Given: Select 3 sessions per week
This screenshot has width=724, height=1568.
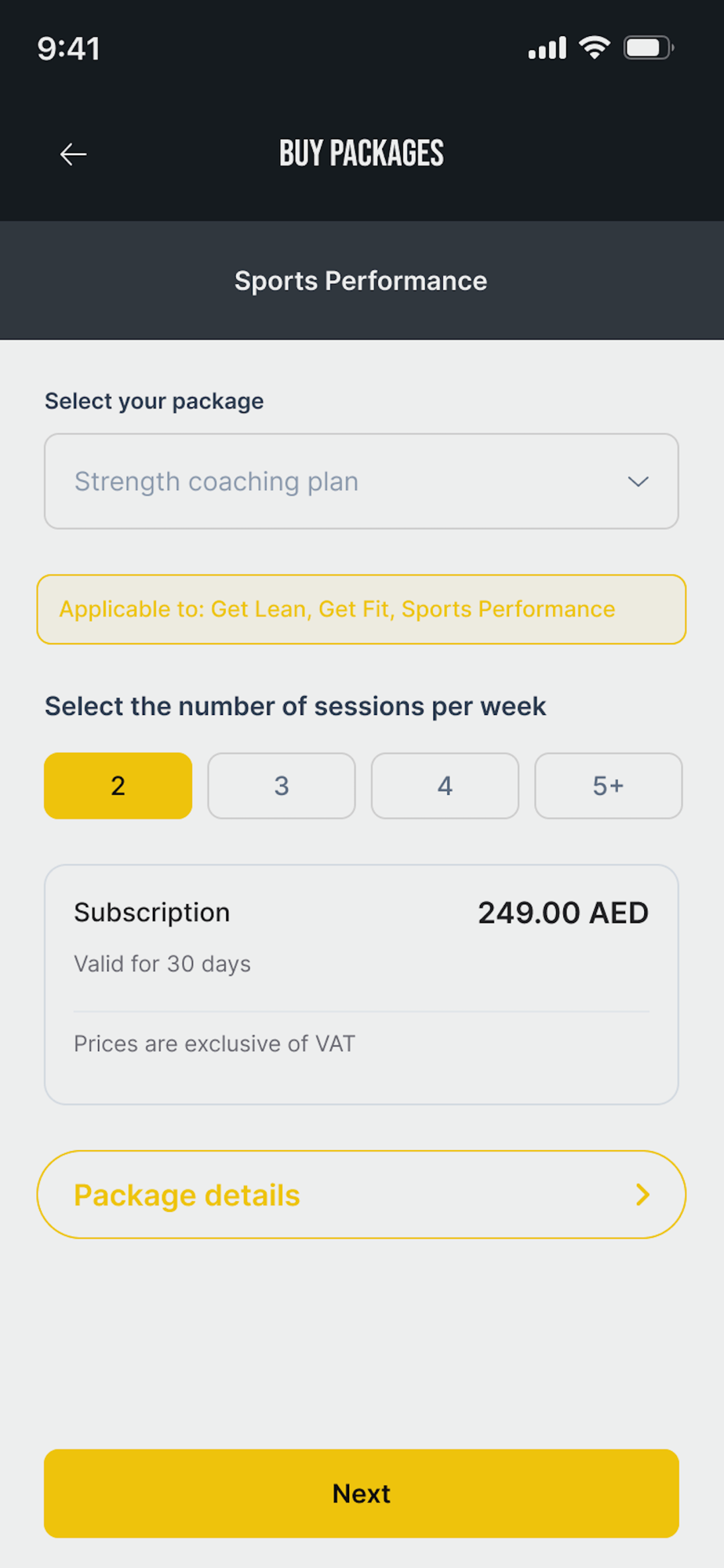Looking at the screenshot, I should [282, 786].
